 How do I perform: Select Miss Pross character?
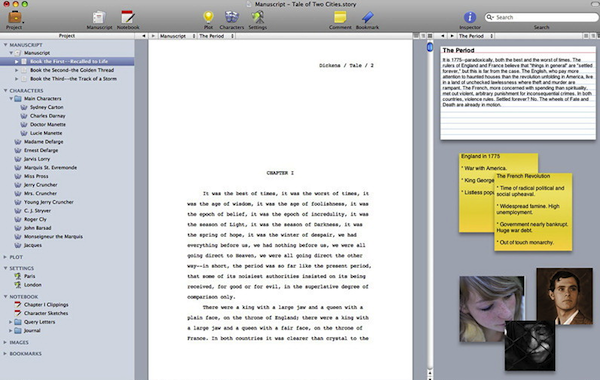[36, 176]
